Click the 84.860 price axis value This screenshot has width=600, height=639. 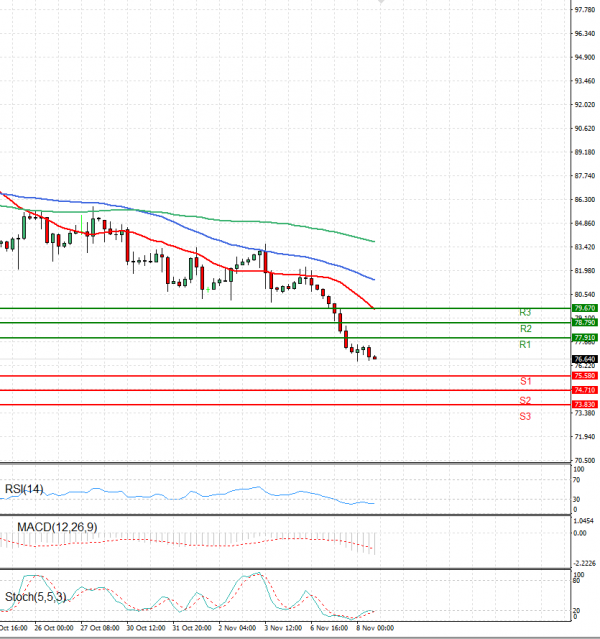585,223
